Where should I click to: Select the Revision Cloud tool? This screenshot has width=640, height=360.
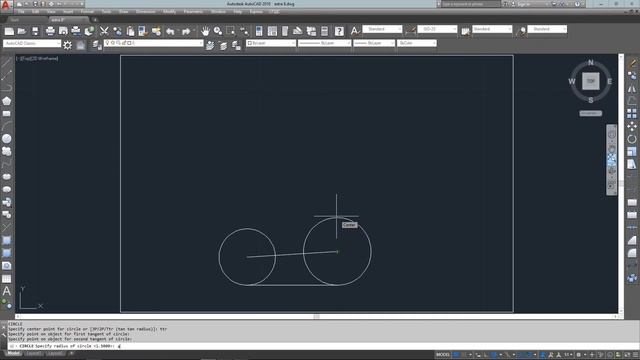click(x=7, y=151)
